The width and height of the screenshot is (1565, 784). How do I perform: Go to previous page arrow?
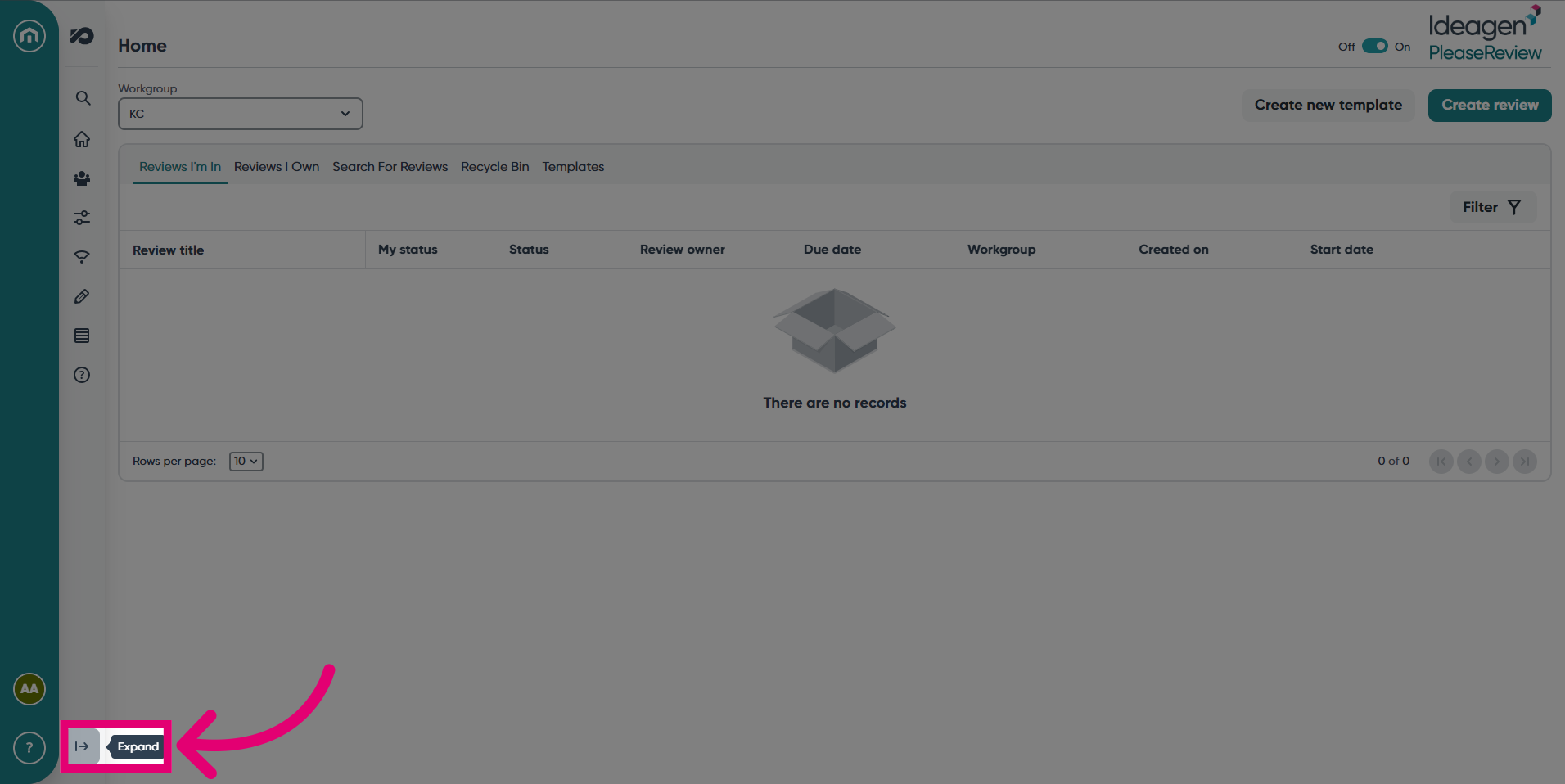click(x=1469, y=462)
